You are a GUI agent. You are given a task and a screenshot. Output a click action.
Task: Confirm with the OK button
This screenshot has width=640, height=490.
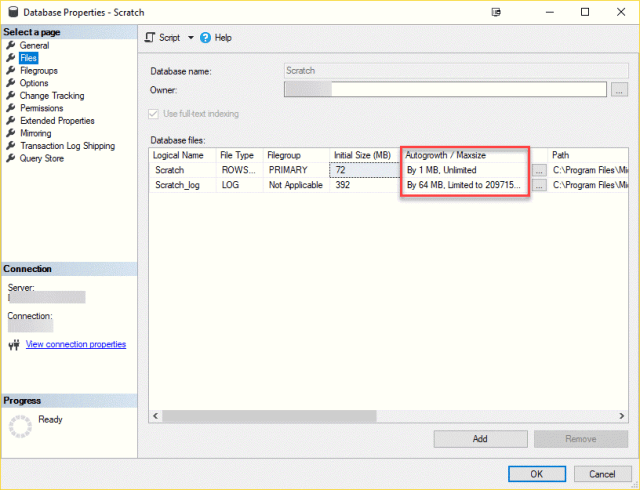[x=536, y=474]
